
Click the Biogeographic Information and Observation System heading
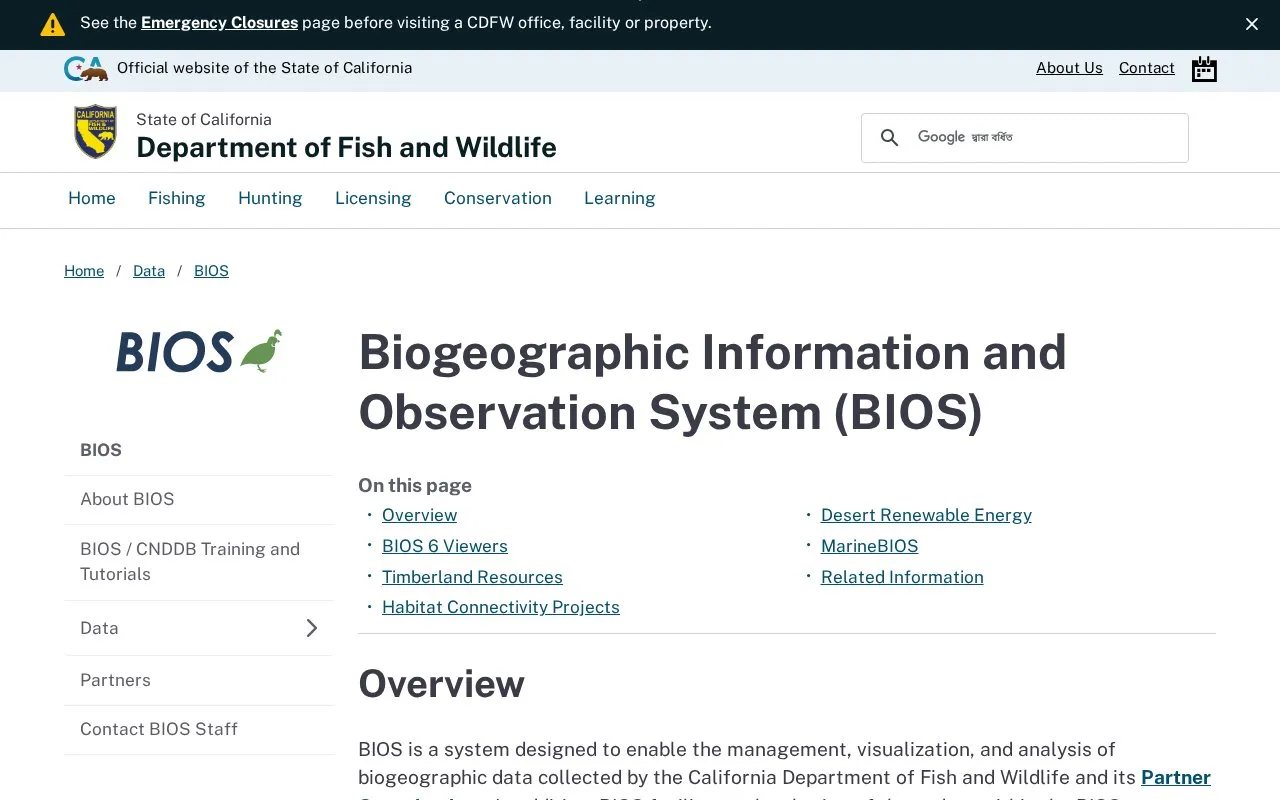(x=712, y=382)
